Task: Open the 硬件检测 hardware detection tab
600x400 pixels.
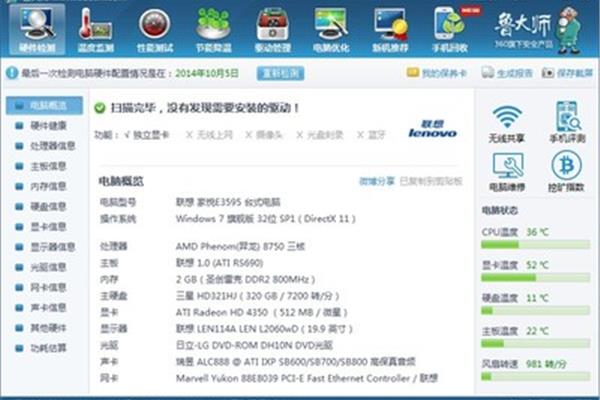Action: 37,30
